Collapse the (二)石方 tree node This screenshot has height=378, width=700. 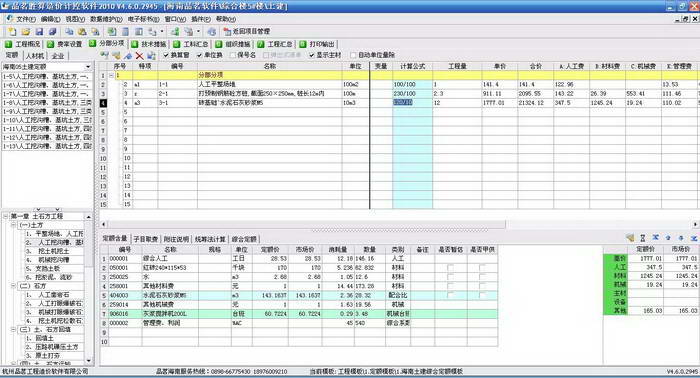click(13, 286)
